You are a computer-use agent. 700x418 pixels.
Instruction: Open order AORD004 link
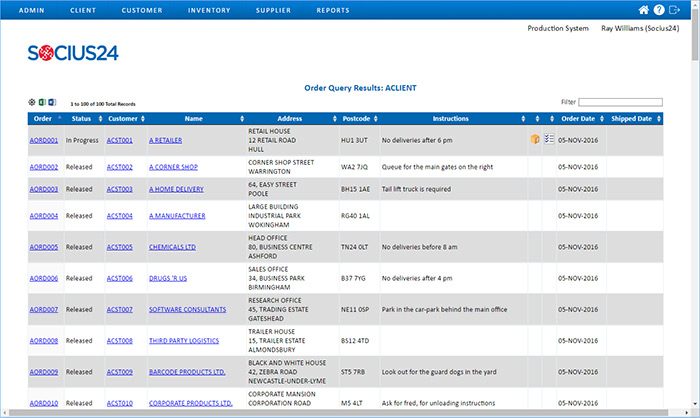tap(44, 216)
